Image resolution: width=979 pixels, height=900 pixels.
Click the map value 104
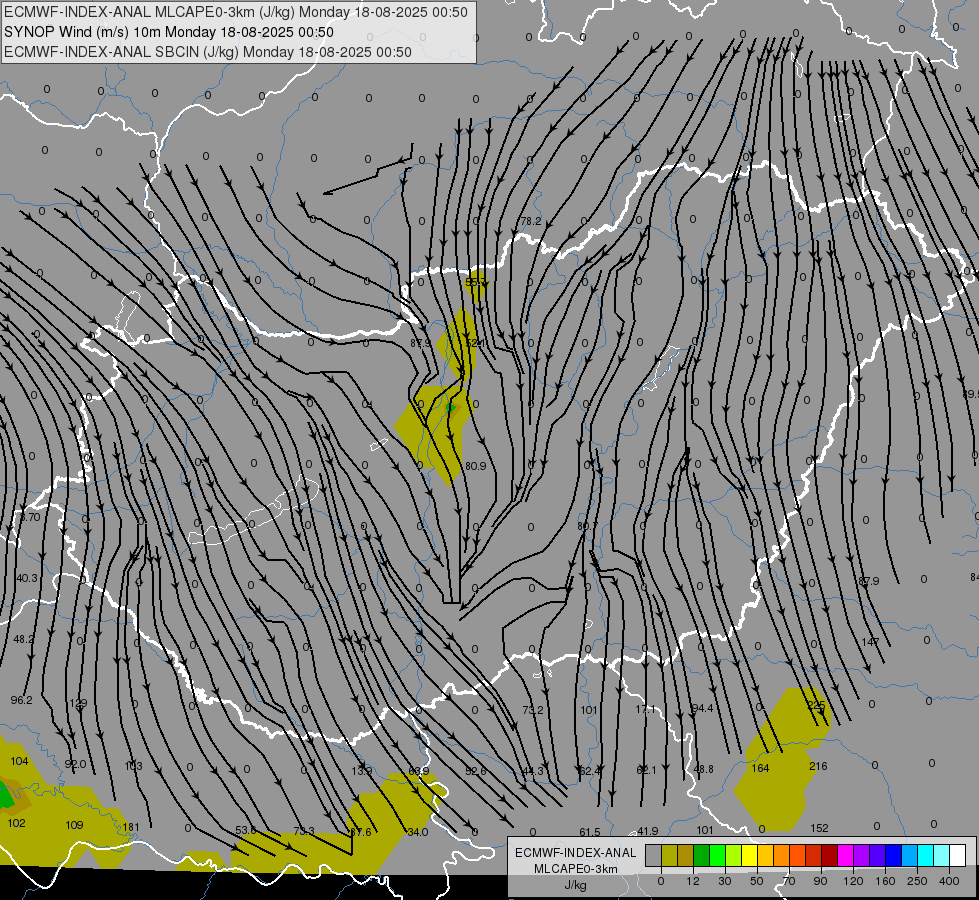(x=19, y=761)
